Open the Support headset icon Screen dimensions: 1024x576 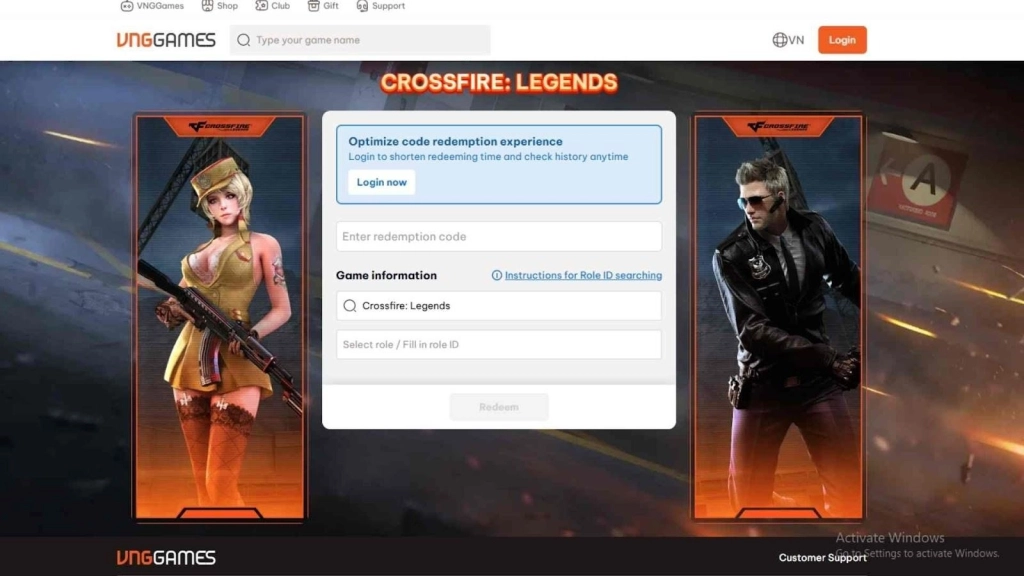pyautogui.click(x=362, y=5)
